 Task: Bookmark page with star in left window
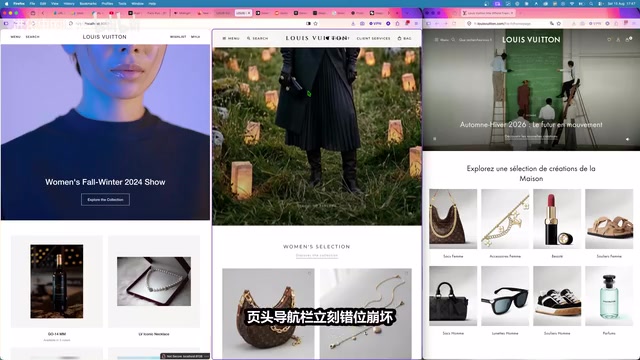[x=316, y=24]
